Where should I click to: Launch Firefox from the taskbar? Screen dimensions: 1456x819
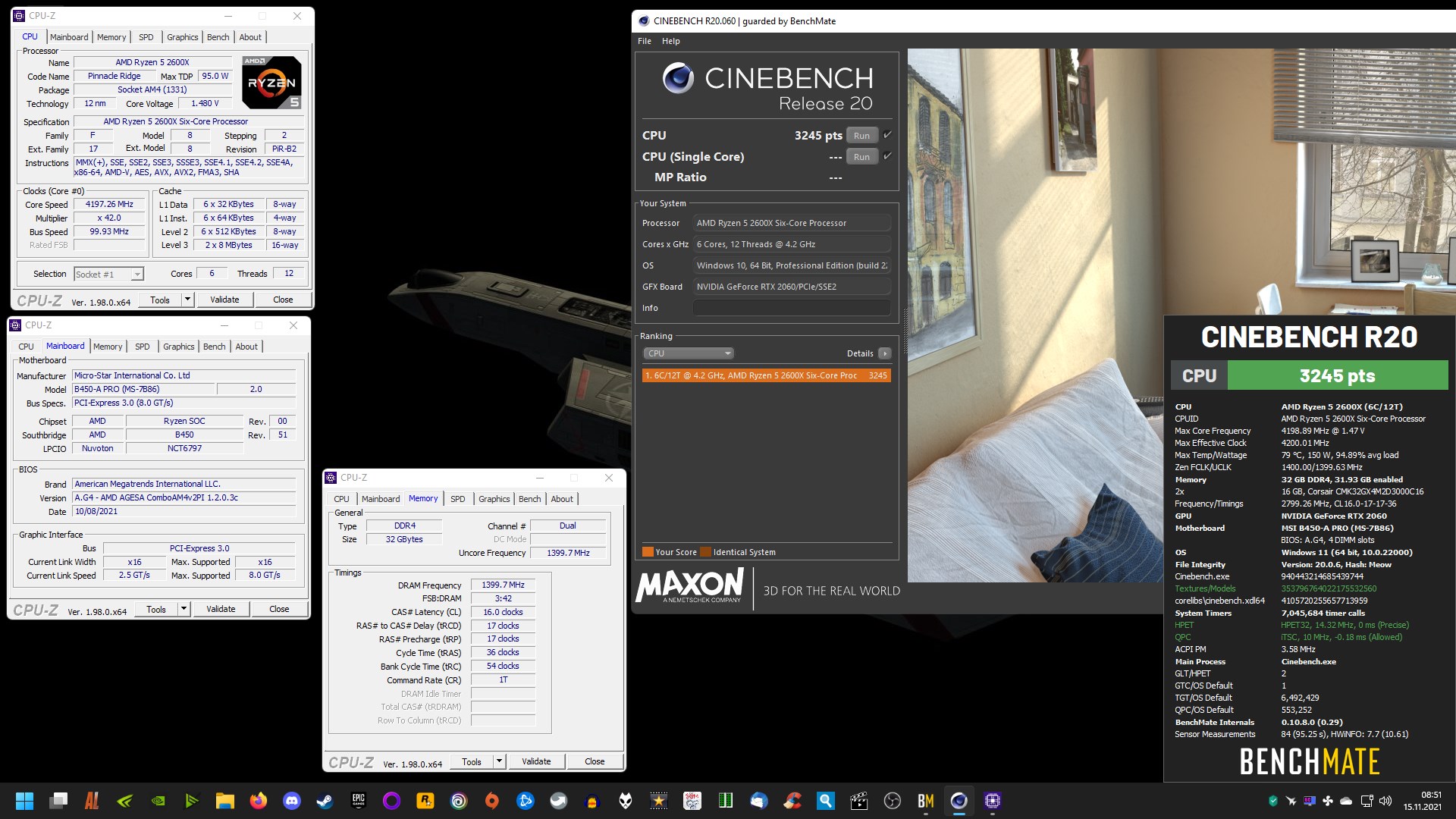click(259, 801)
